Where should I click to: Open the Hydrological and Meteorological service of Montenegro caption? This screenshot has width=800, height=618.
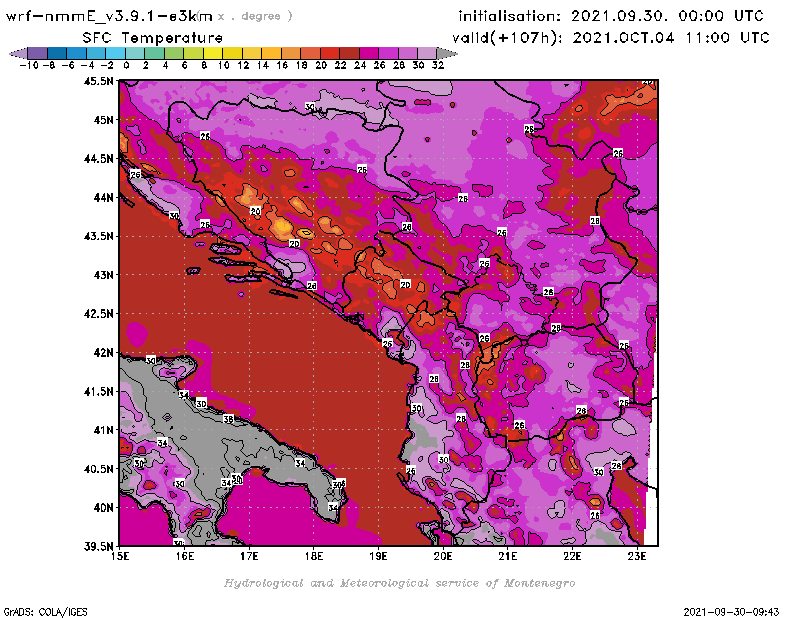[399, 582]
